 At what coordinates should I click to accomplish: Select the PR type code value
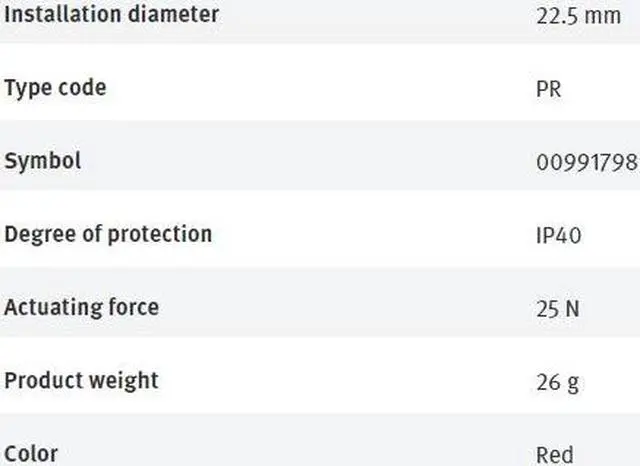[x=549, y=89]
